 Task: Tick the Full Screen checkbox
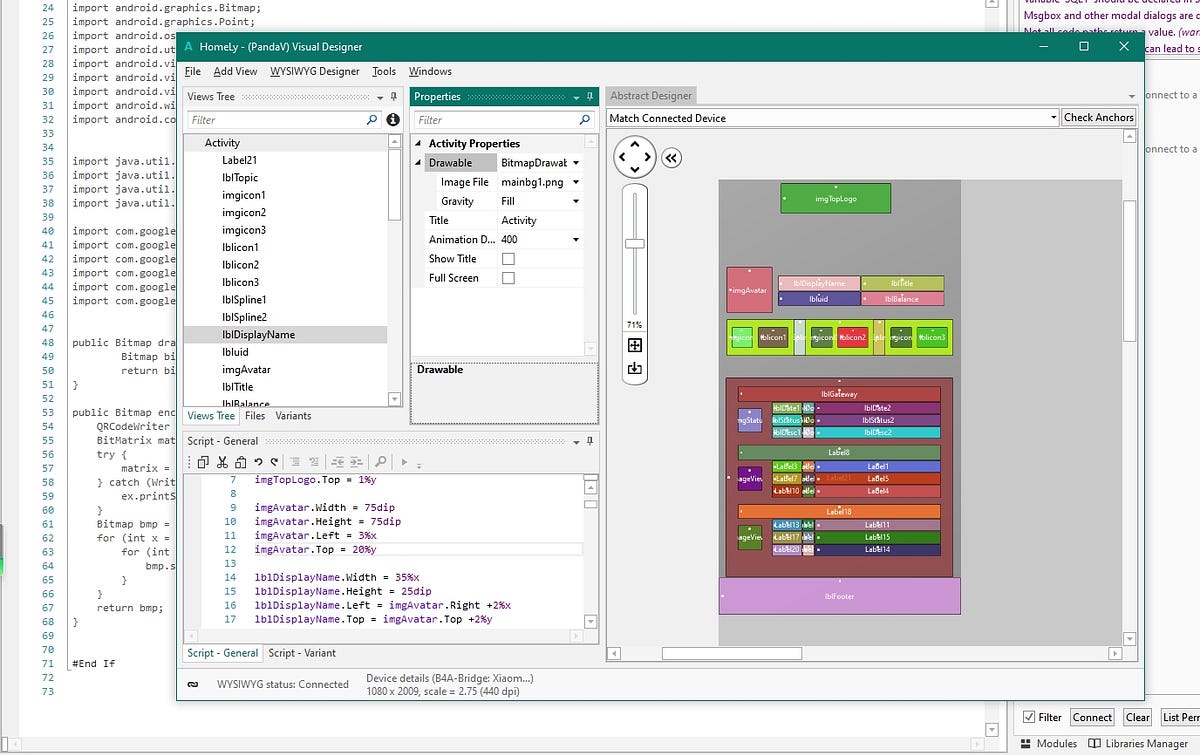508,278
